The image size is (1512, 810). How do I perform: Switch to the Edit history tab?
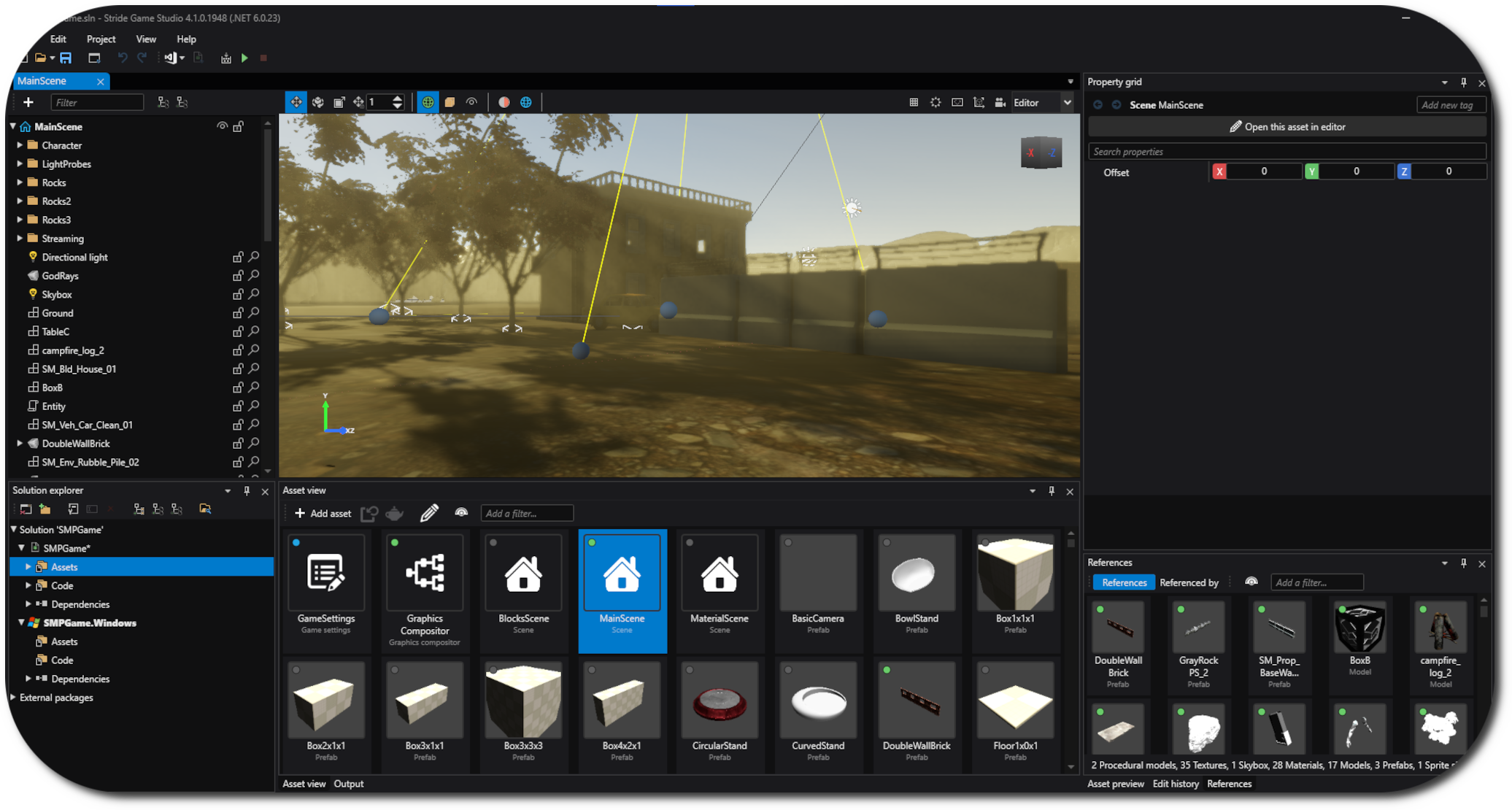coord(1176,784)
